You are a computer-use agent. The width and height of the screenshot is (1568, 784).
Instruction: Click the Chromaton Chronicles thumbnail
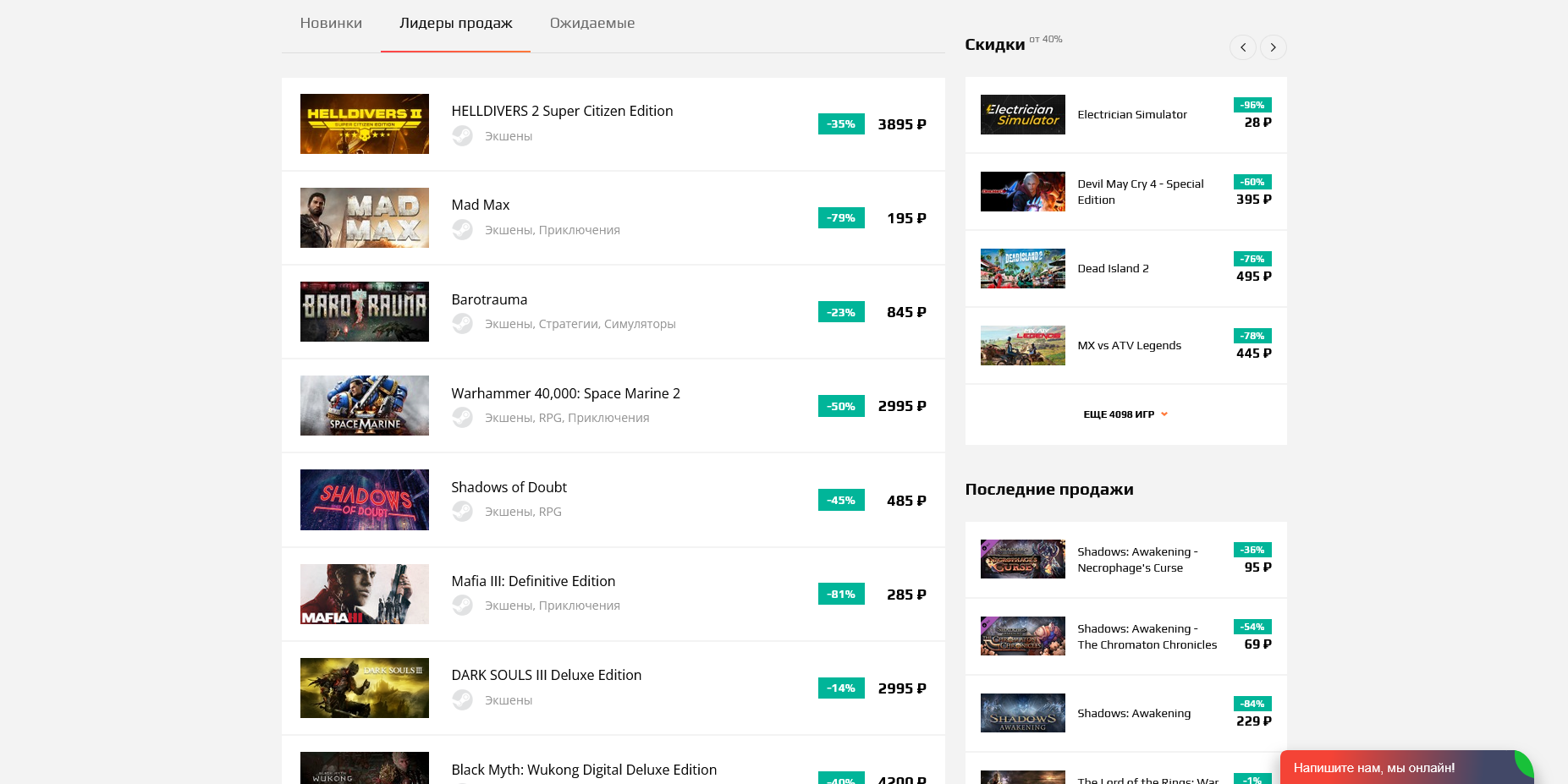(x=1023, y=636)
